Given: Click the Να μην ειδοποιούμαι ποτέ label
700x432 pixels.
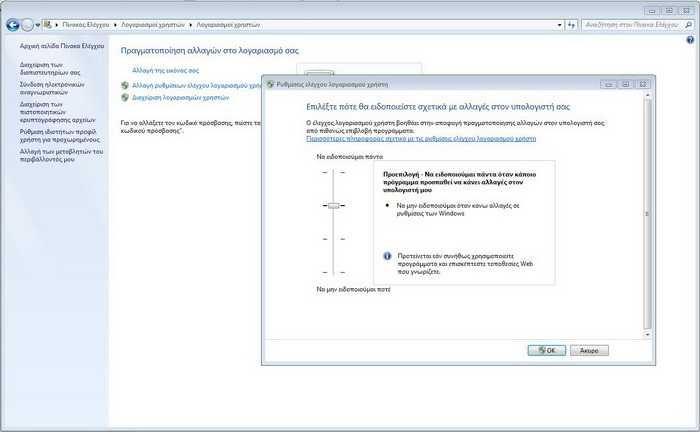Looking at the screenshot, I should click(x=353, y=290).
